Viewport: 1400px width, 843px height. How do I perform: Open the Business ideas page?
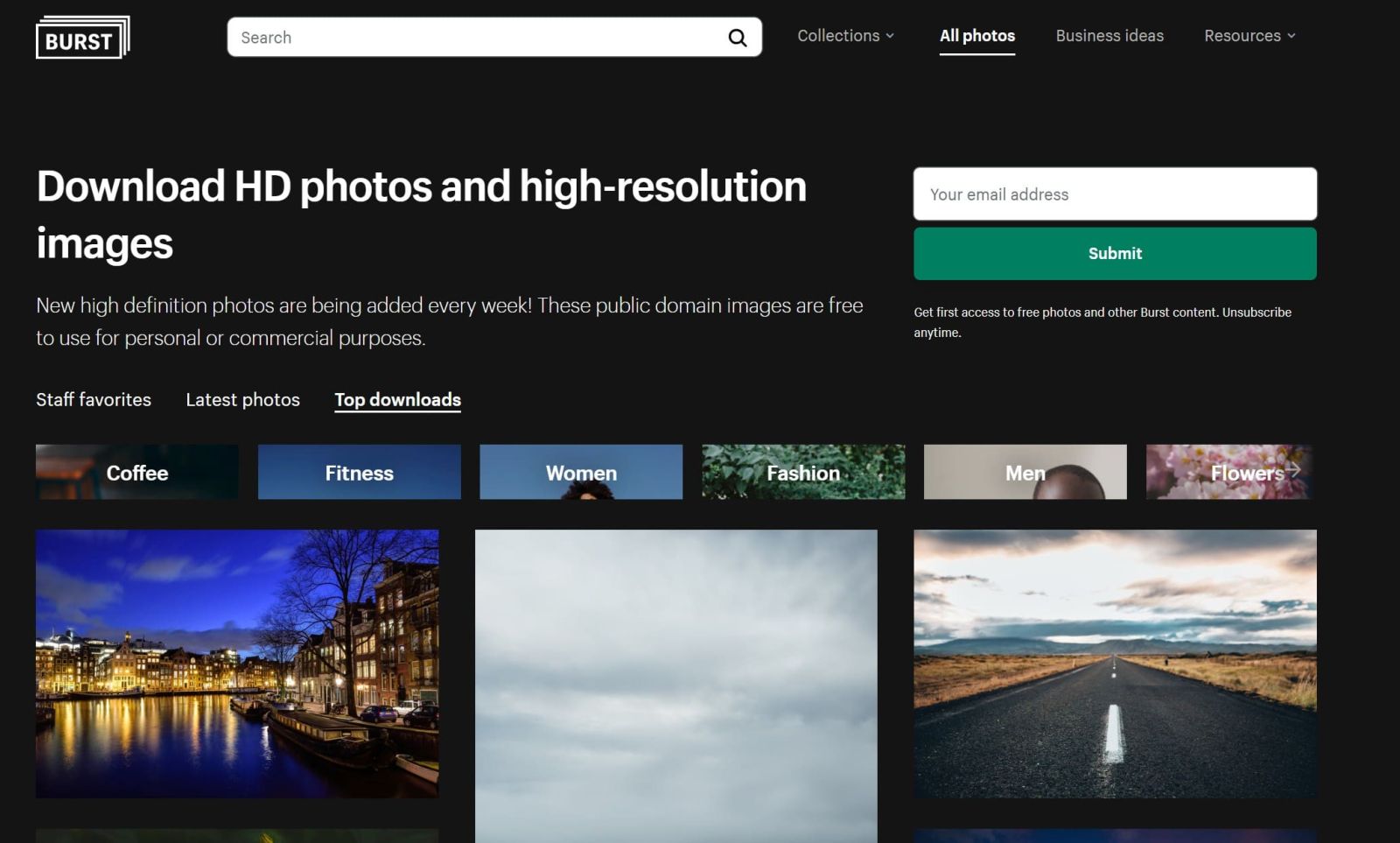(1109, 36)
